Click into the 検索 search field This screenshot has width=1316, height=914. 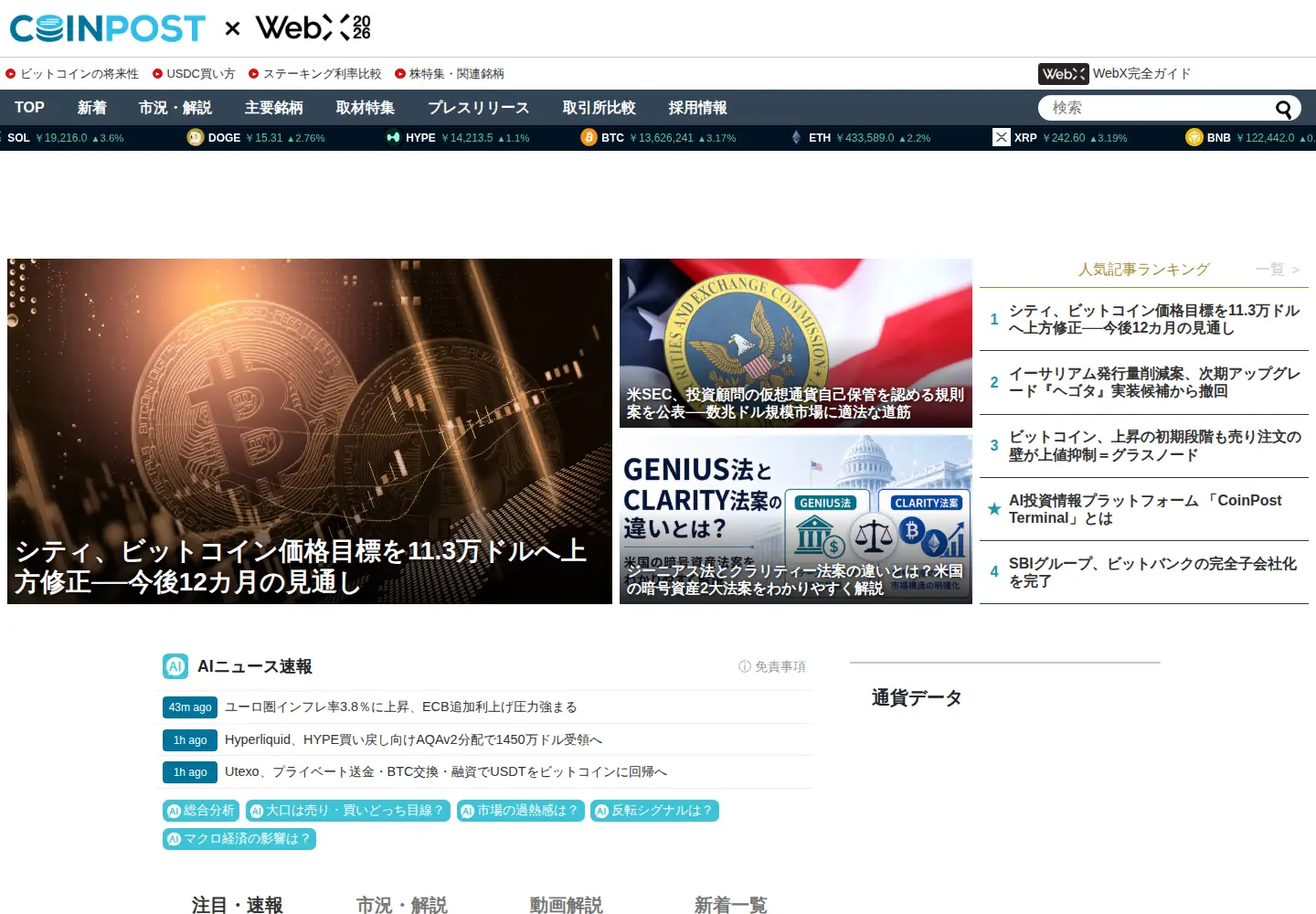[1156, 108]
